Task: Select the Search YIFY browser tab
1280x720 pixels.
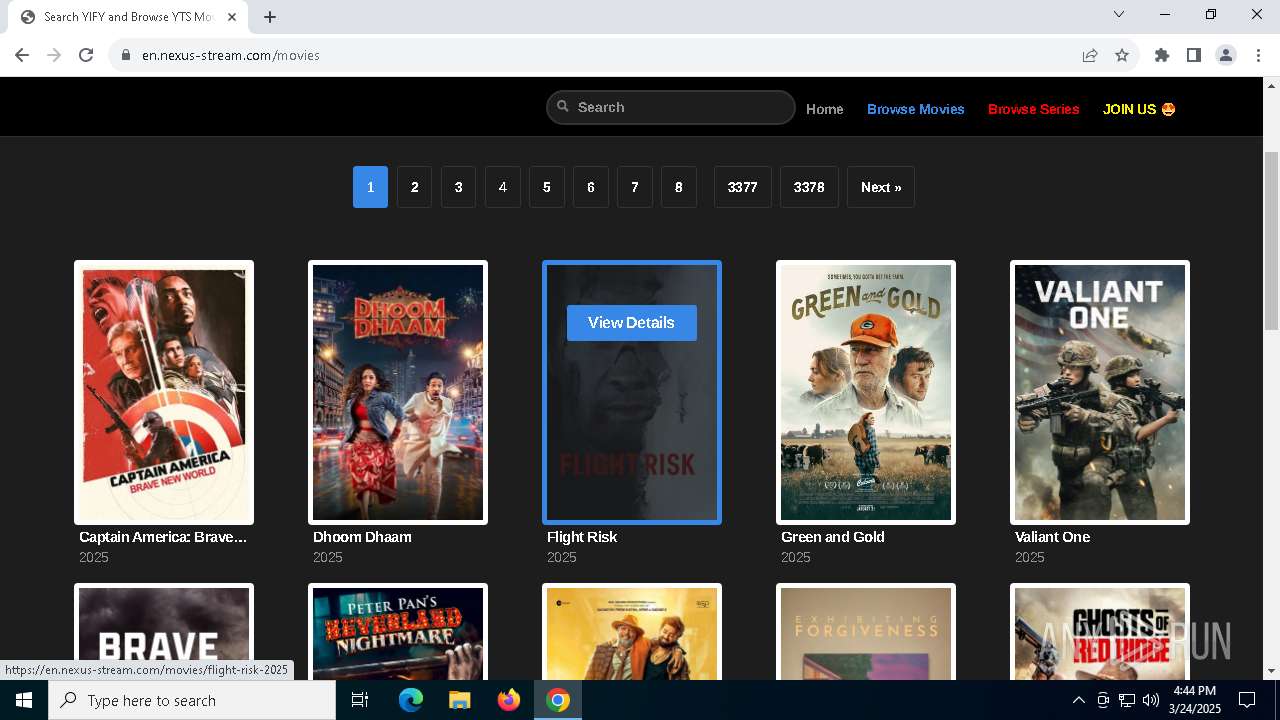Action: click(130, 17)
